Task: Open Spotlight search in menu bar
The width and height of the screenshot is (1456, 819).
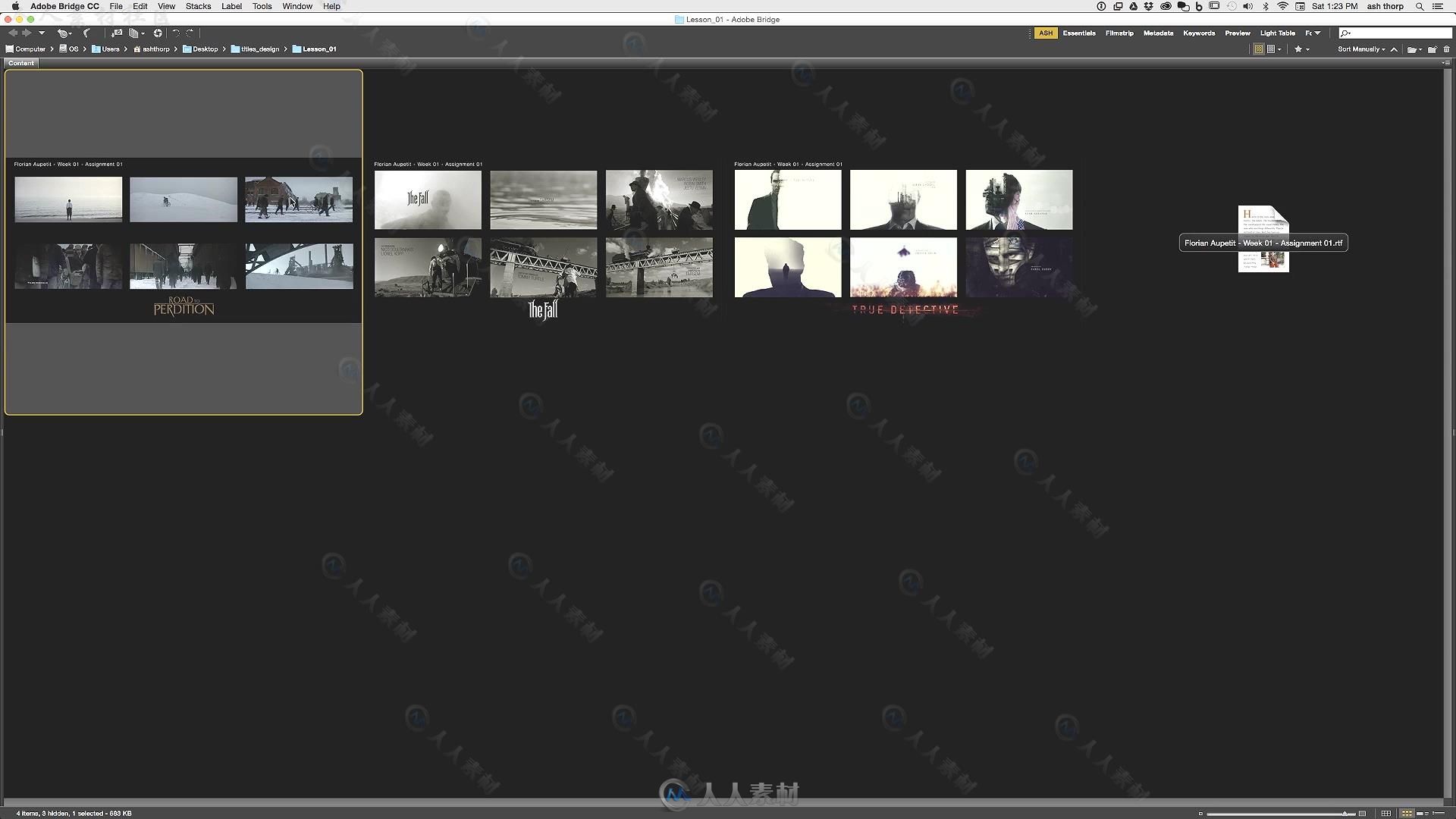Action: point(1420,6)
